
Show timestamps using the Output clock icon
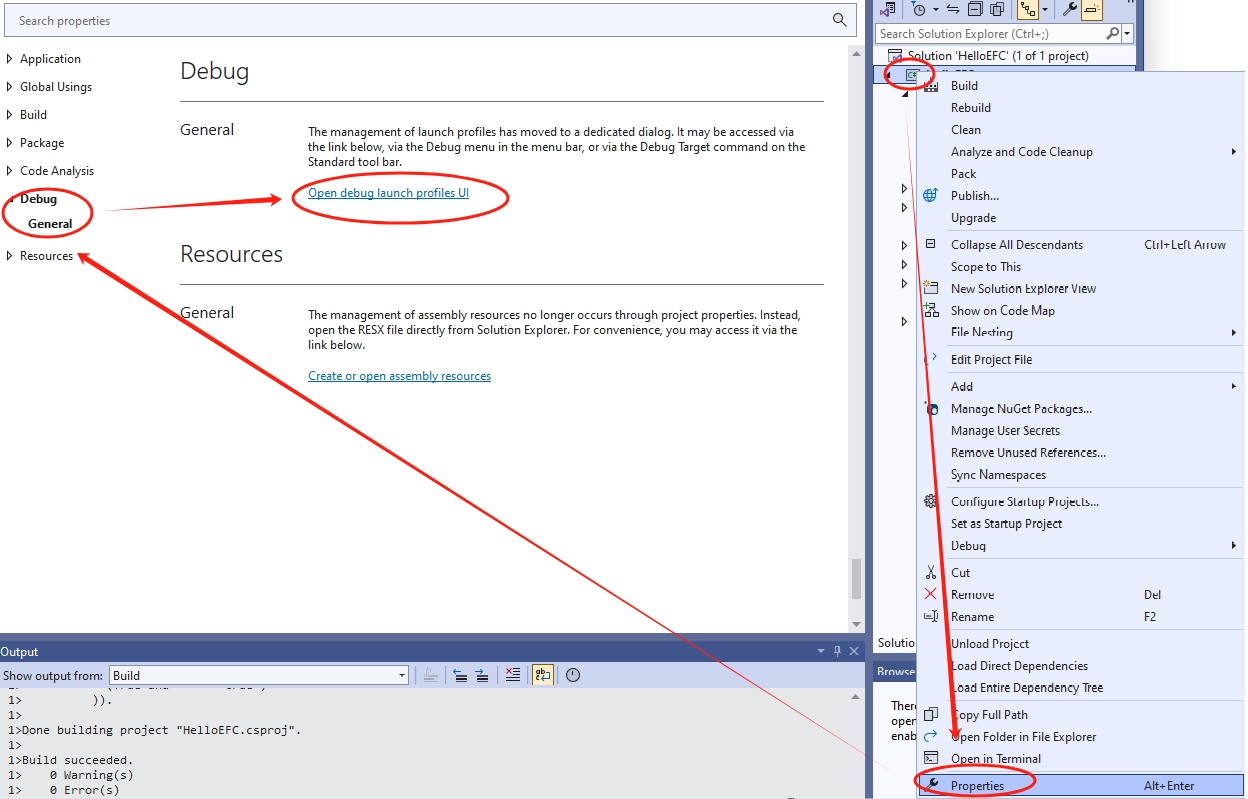[x=573, y=674]
